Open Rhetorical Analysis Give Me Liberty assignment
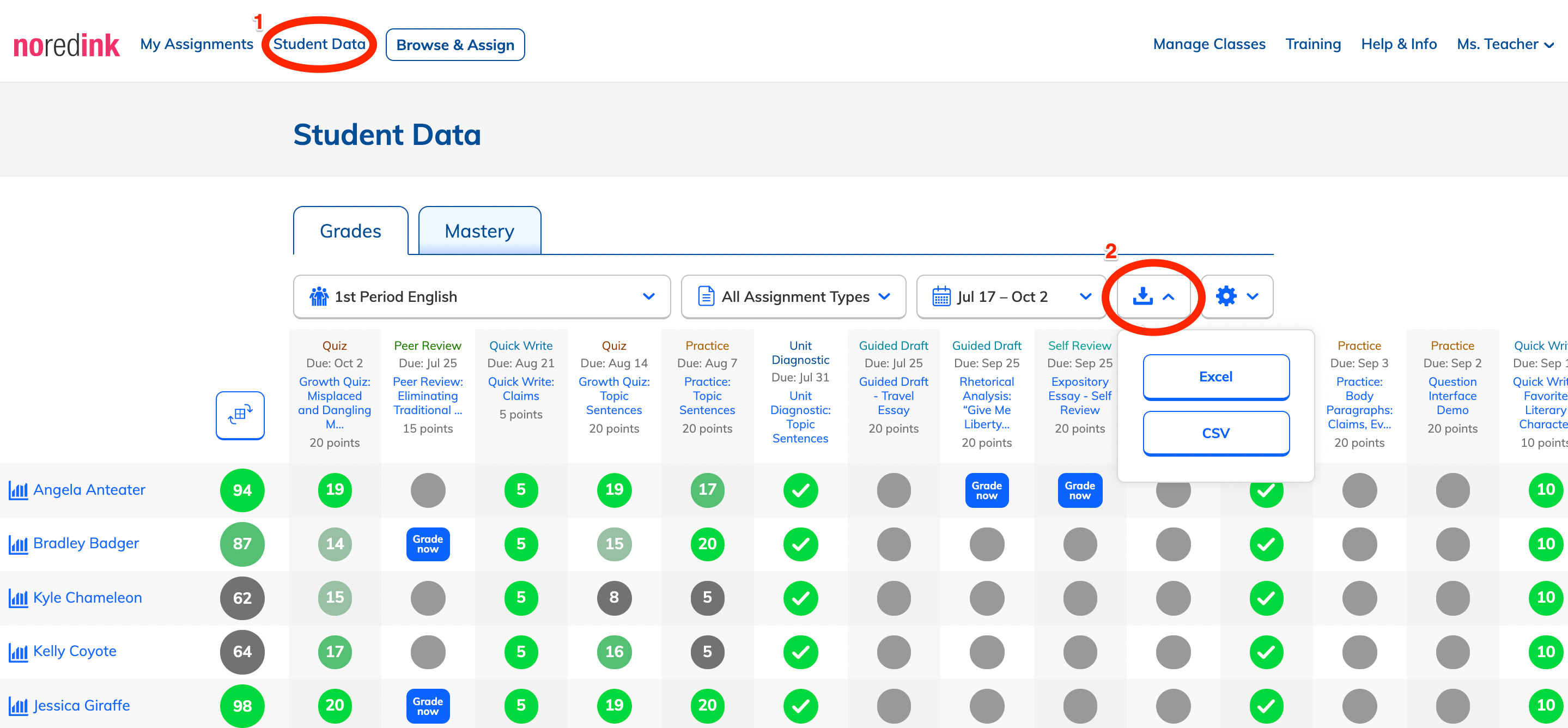The height and width of the screenshot is (728, 1568). pos(987,402)
